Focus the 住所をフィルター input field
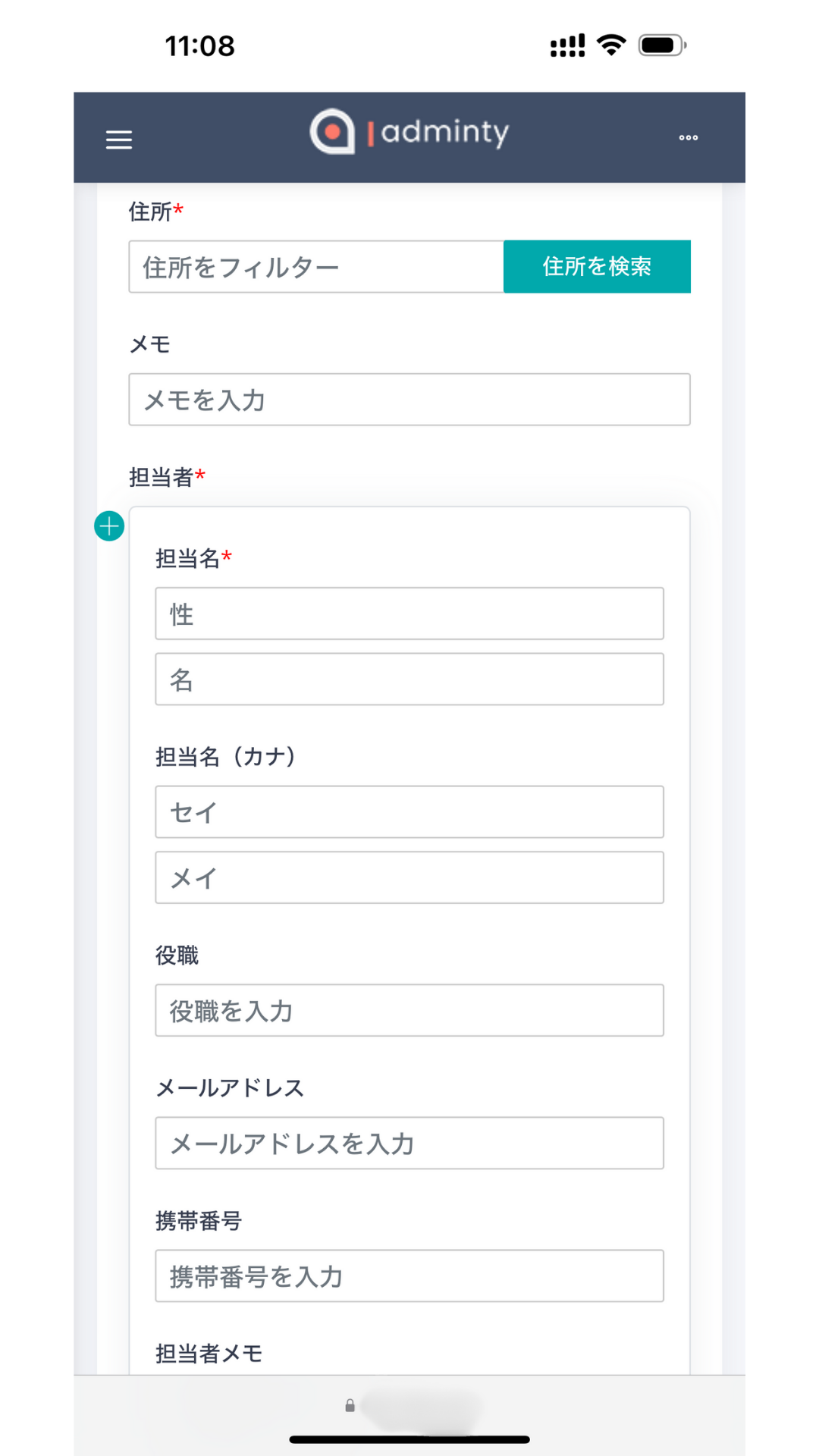819x1456 pixels. 316,267
